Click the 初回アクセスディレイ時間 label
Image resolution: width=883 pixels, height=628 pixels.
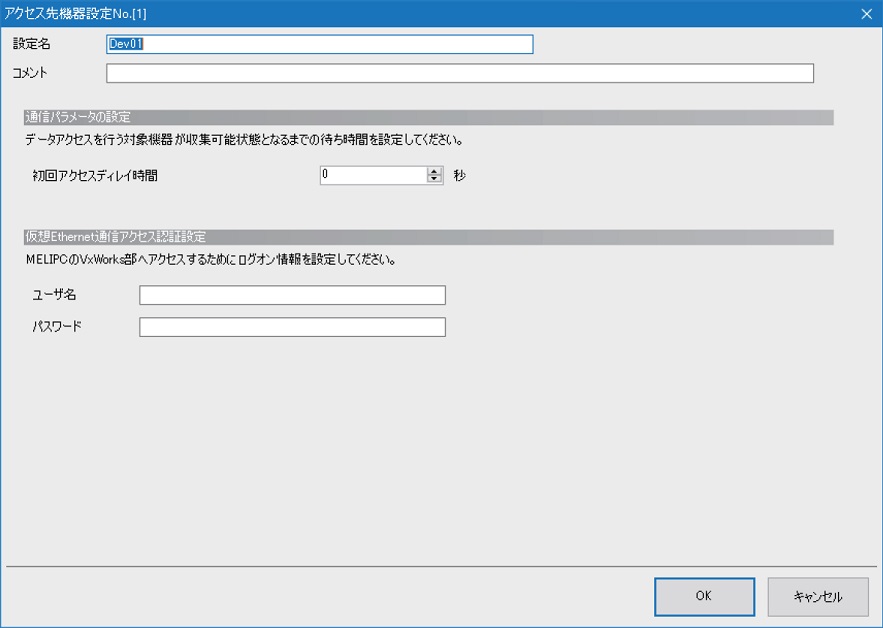95,175
